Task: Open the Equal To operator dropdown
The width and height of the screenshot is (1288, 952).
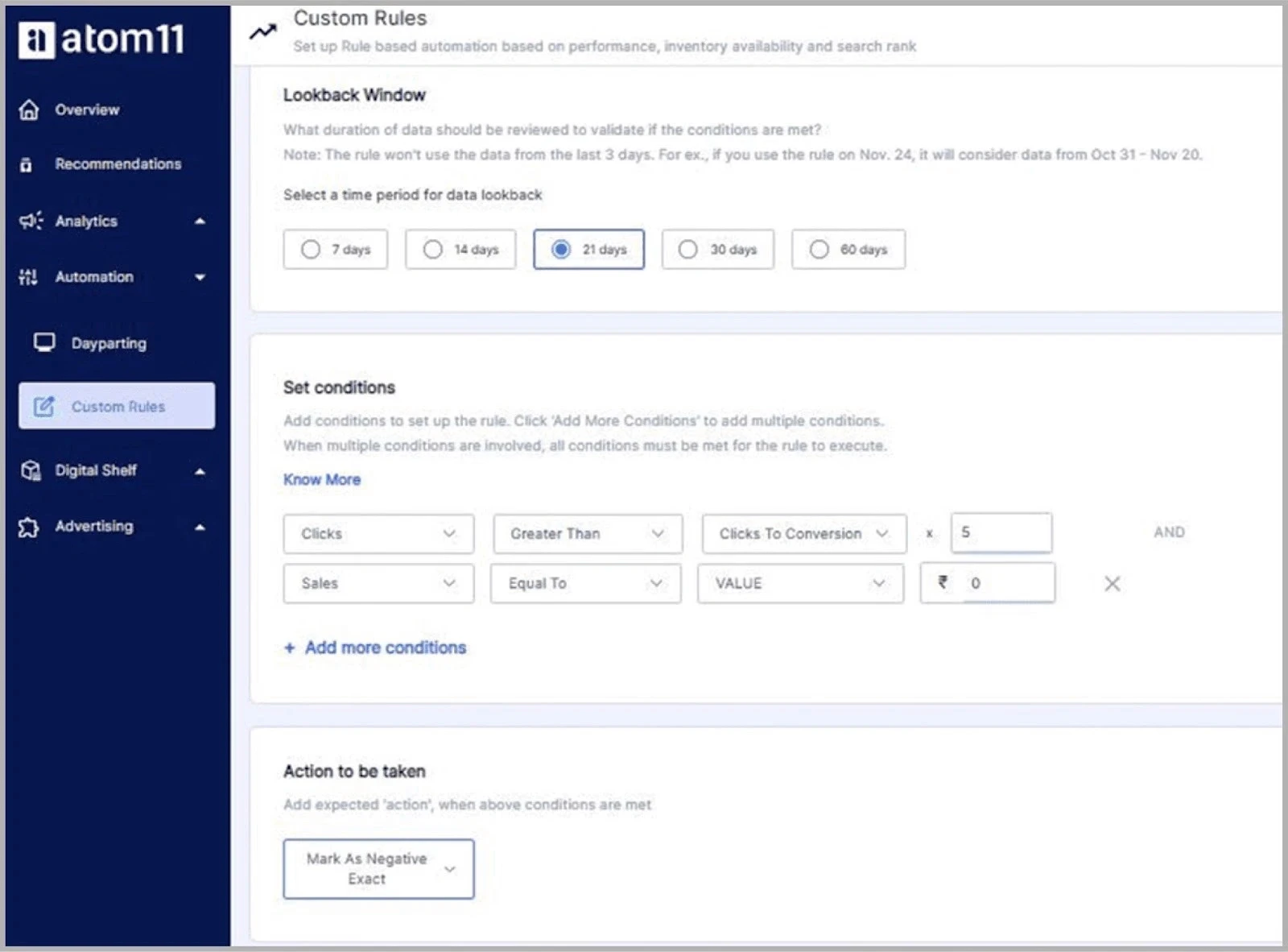Action: [x=586, y=584]
